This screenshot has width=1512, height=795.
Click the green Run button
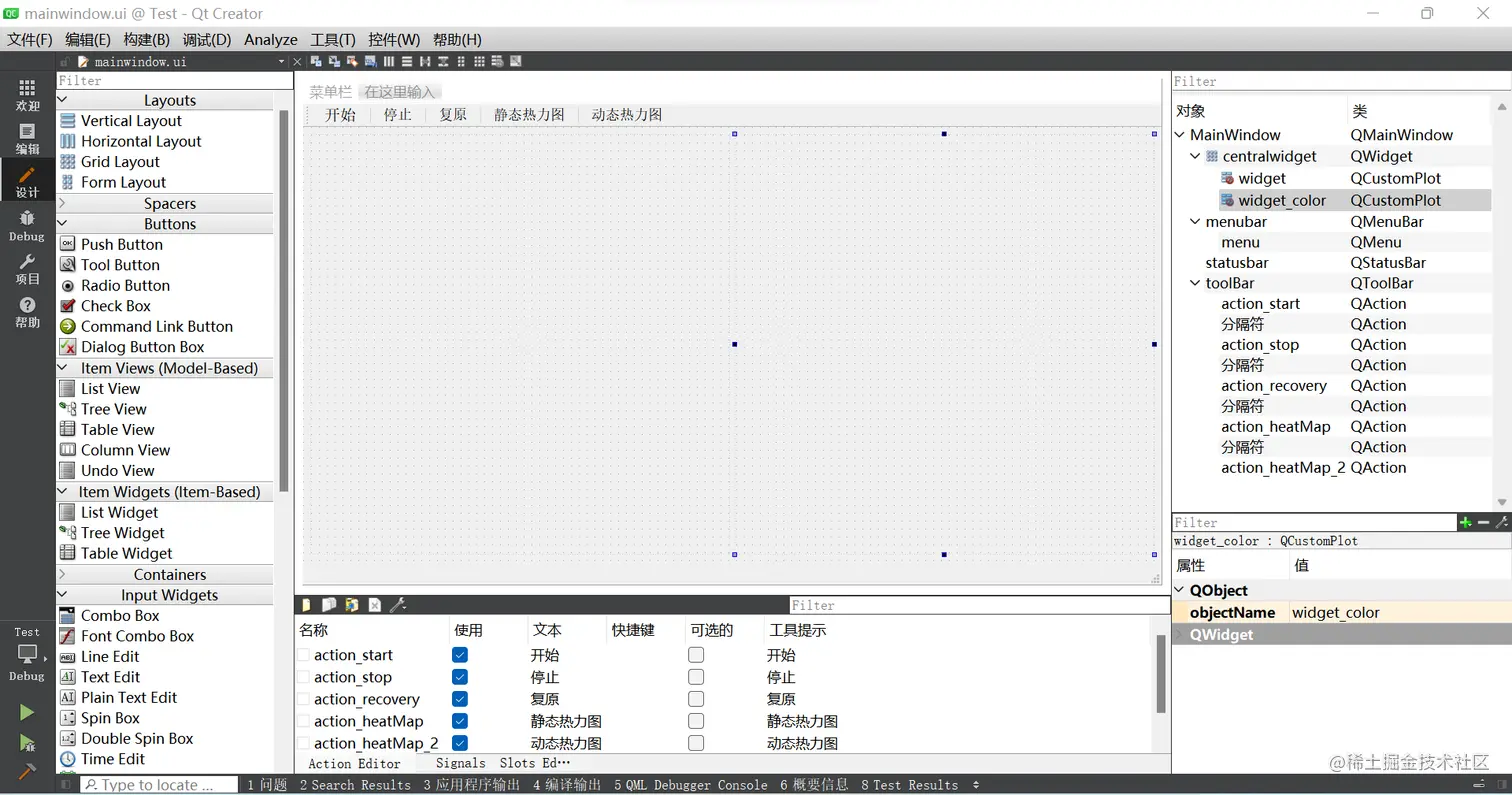27,713
